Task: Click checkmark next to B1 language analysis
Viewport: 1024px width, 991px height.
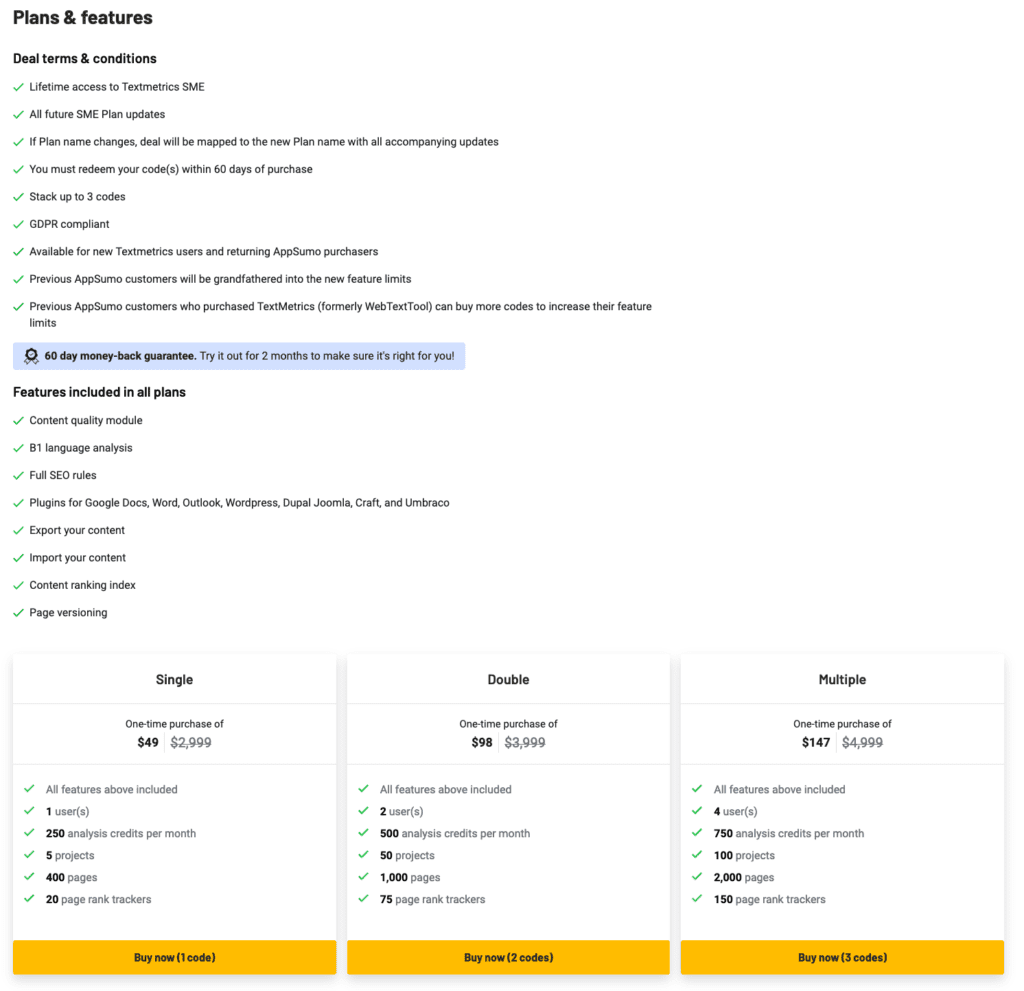Action: 18,448
